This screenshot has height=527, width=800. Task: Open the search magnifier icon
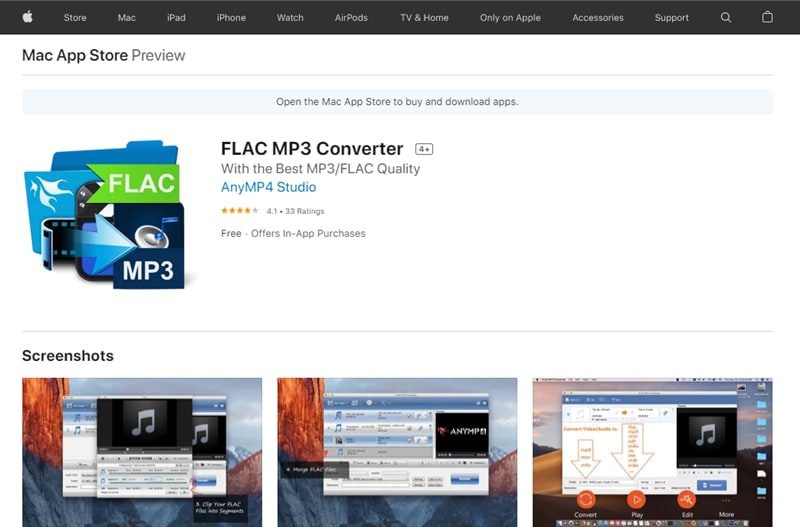(726, 17)
